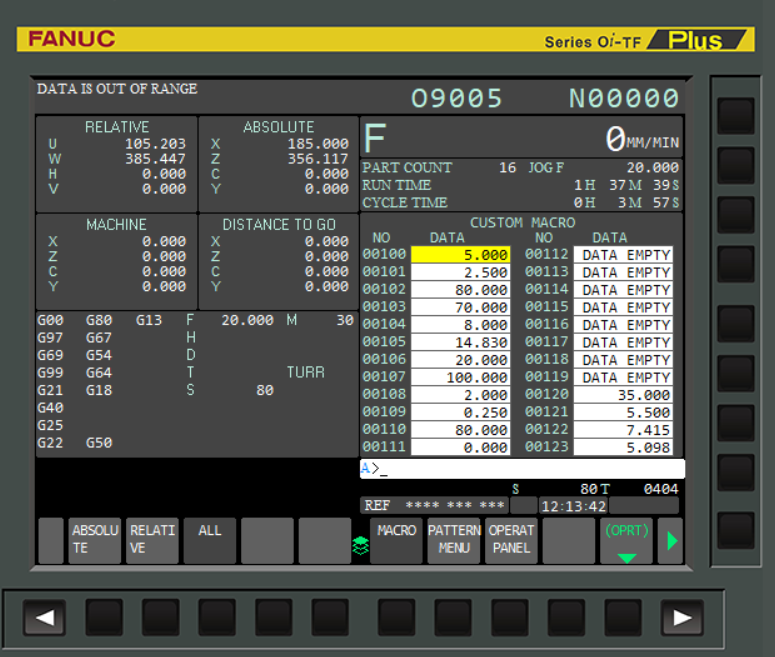Click the ALL soft key
Viewport: 775px width, 657px height.
click(210, 540)
